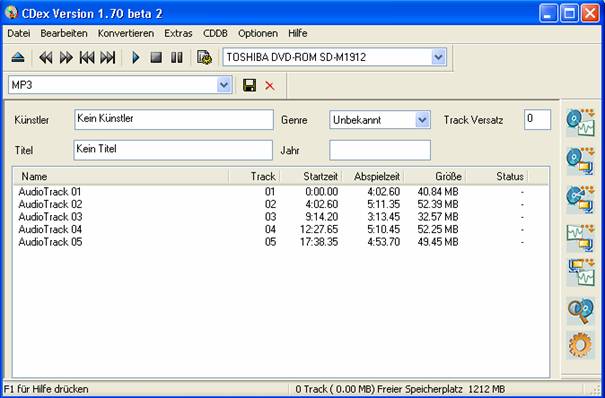Click the fast-forward playback icon
Image resolution: width=605 pixels, height=398 pixels.
tap(66, 58)
